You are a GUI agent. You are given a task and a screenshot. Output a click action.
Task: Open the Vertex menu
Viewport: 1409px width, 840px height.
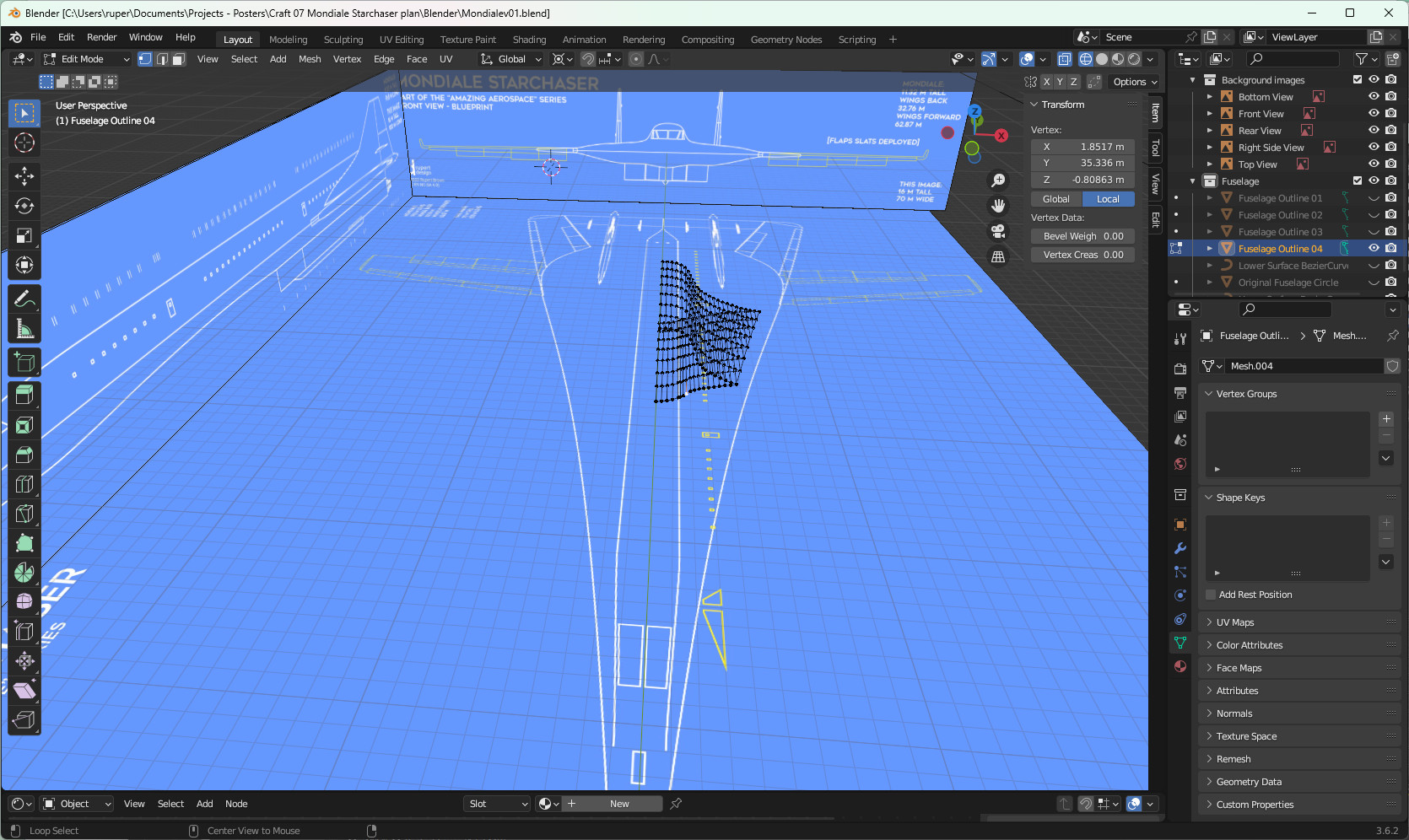click(347, 59)
